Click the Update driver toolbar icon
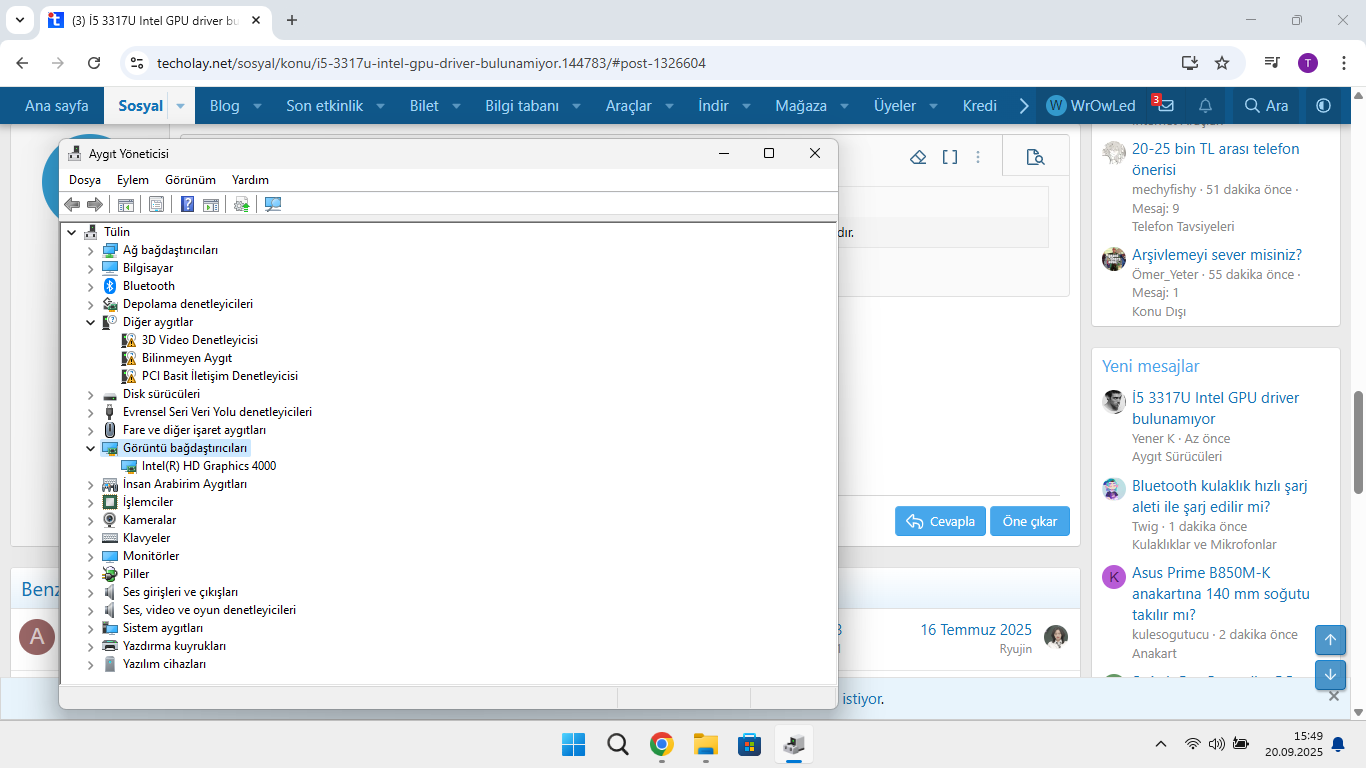1366x768 pixels. click(241, 204)
